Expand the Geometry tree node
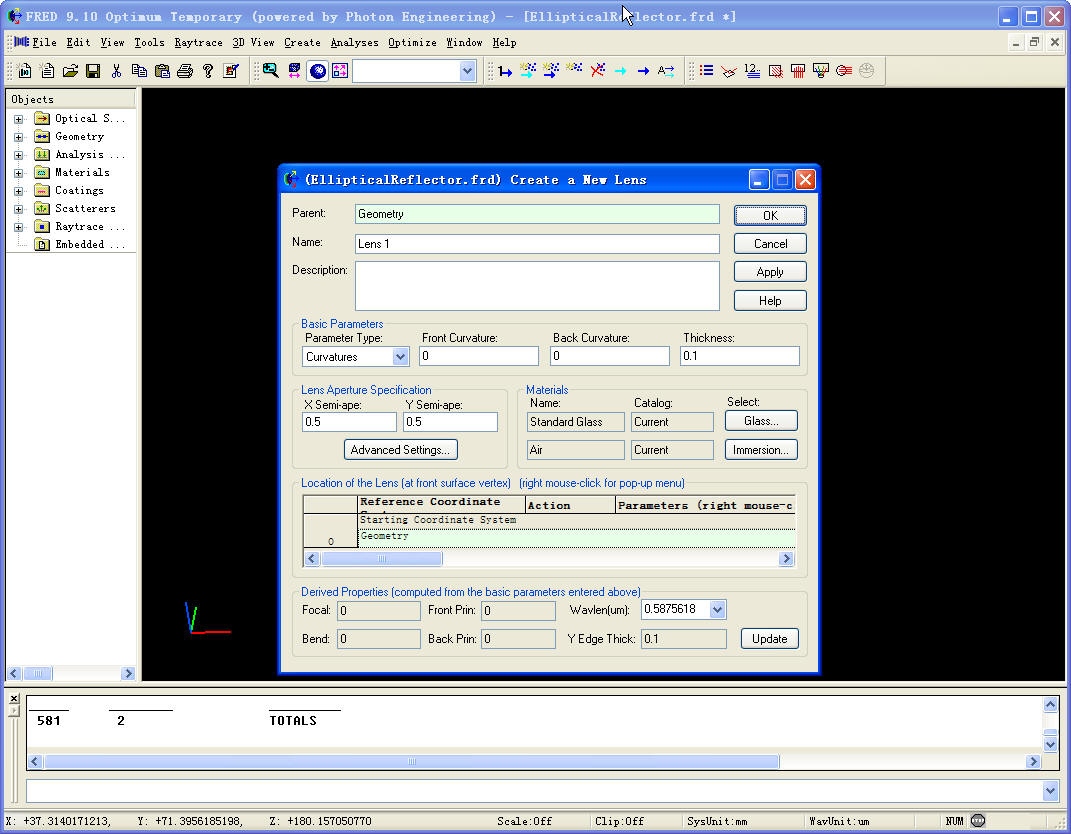 18,137
